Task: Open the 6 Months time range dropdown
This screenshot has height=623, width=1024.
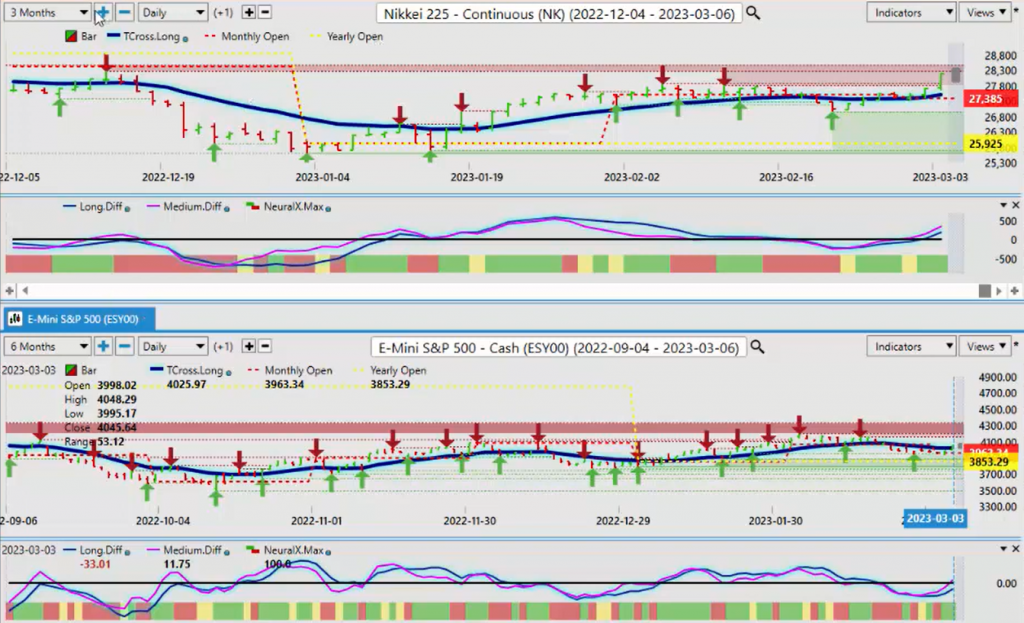Action: [x=47, y=347]
